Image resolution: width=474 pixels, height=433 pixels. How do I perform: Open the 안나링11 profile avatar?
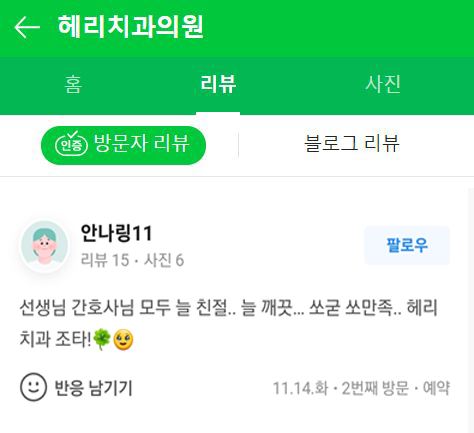point(45,246)
